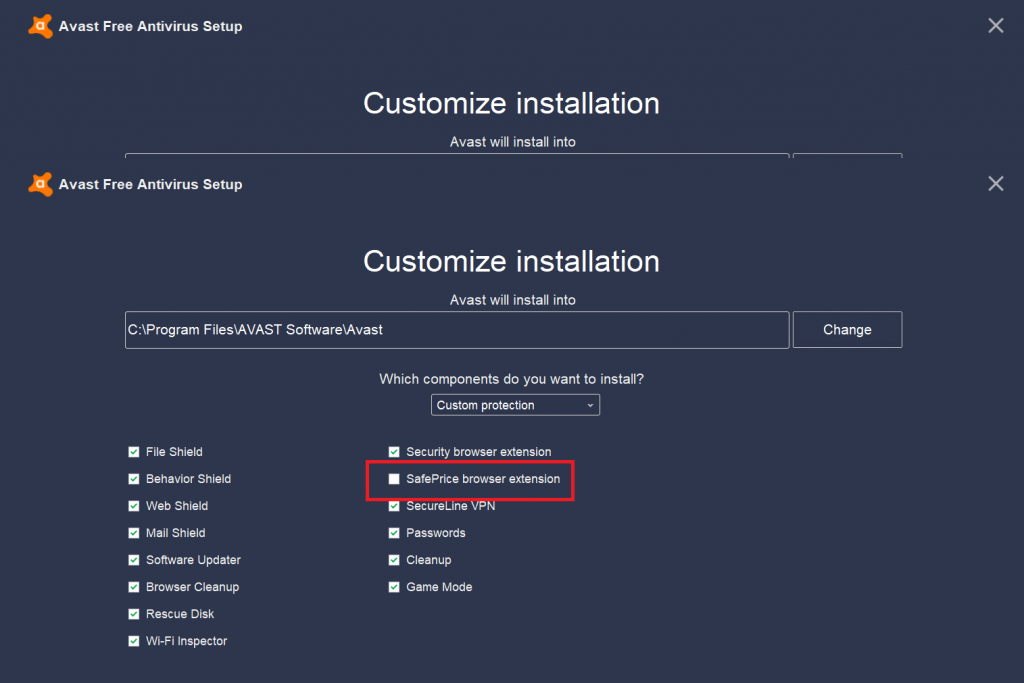Viewport: 1024px width, 683px height.
Task: Uncheck the Game Mode option
Action: (x=394, y=587)
